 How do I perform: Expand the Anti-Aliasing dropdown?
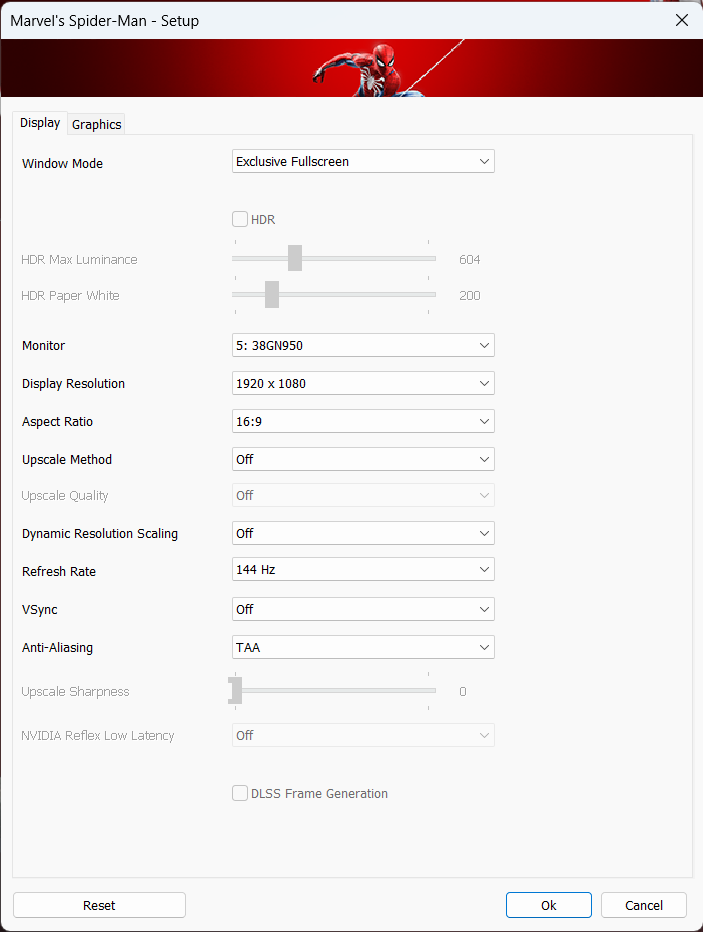[363, 647]
